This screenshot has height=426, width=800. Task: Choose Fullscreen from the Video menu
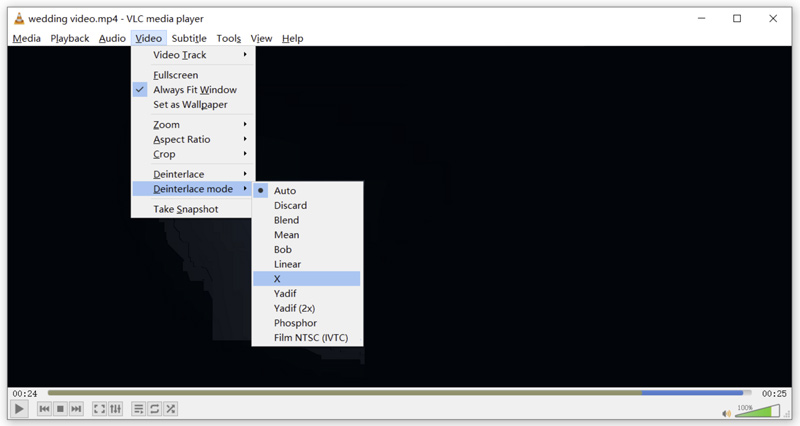pyautogui.click(x=193, y=75)
